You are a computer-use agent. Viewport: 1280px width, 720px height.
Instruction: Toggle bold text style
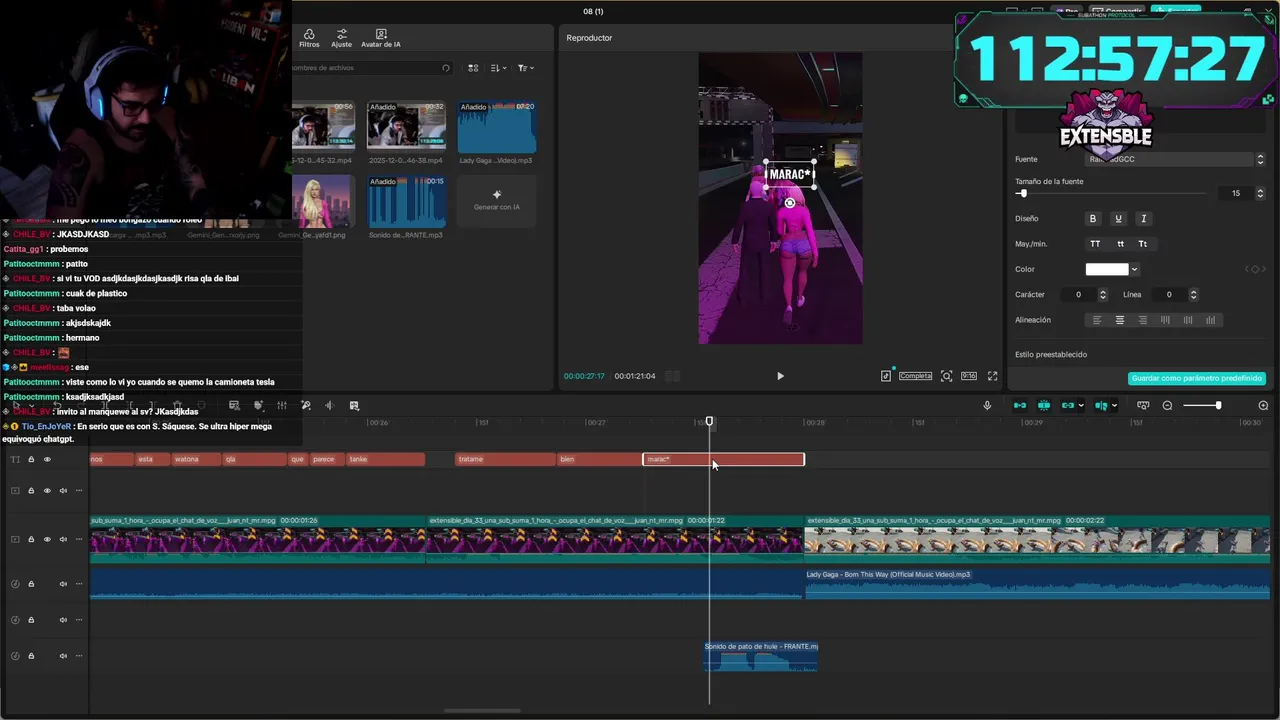coord(1093,219)
